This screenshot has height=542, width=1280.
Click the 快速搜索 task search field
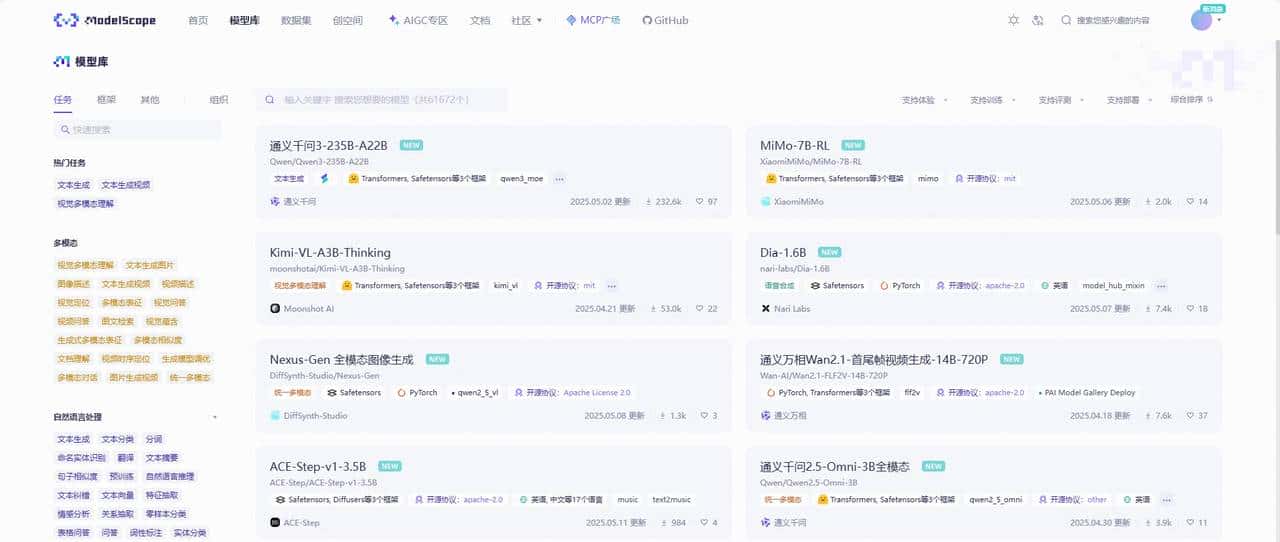137,129
